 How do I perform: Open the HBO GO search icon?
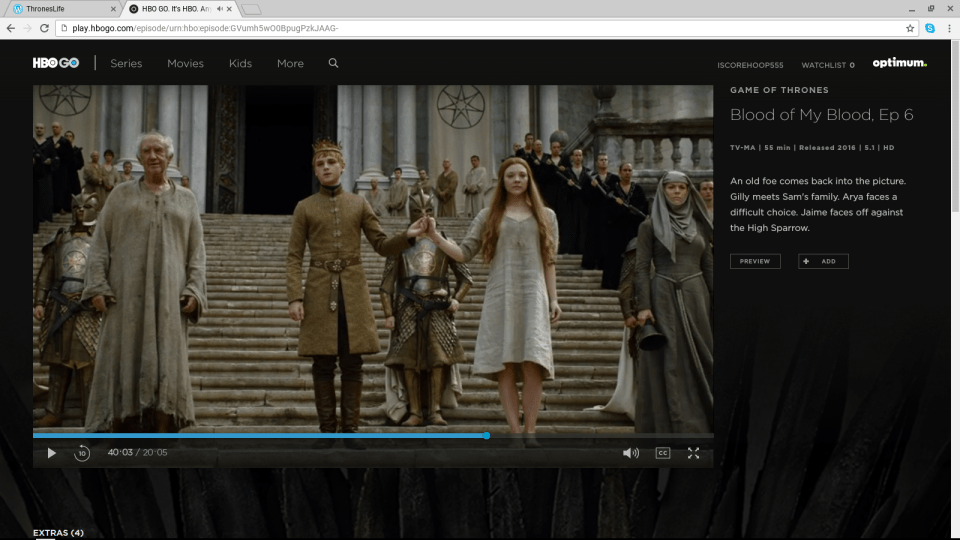(x=333, y=63)
